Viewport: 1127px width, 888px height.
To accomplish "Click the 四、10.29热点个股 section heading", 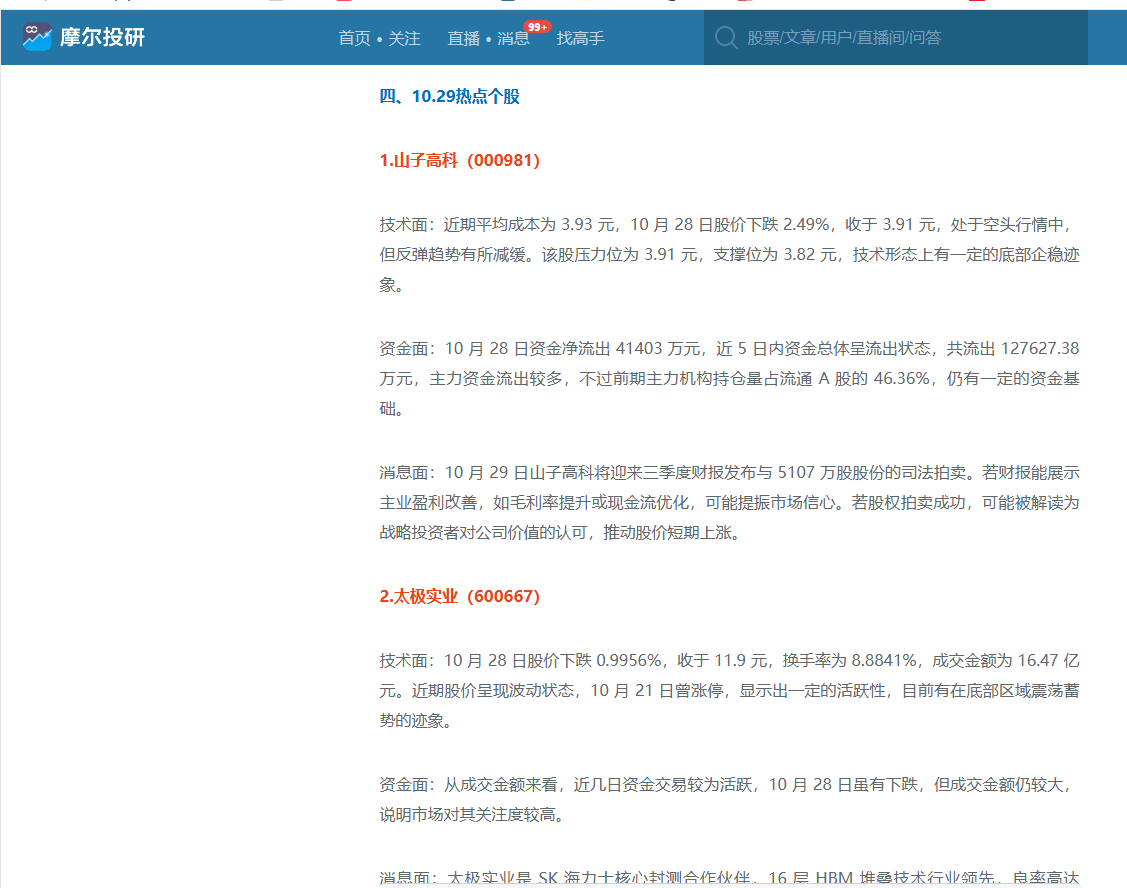I will click(x=449, y=97).
